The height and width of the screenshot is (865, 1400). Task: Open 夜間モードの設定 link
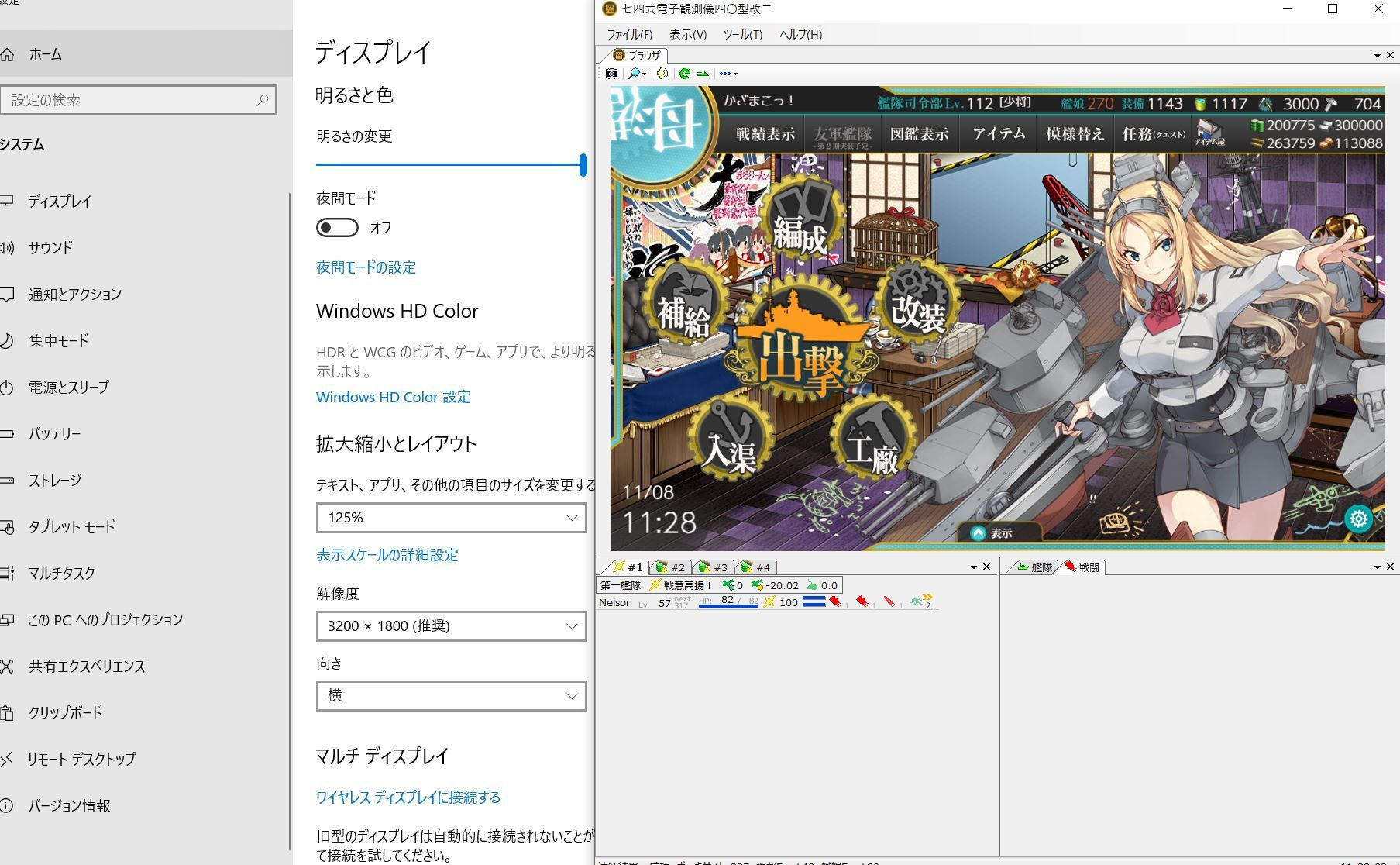pyautogui.click(x=366, y=267)
